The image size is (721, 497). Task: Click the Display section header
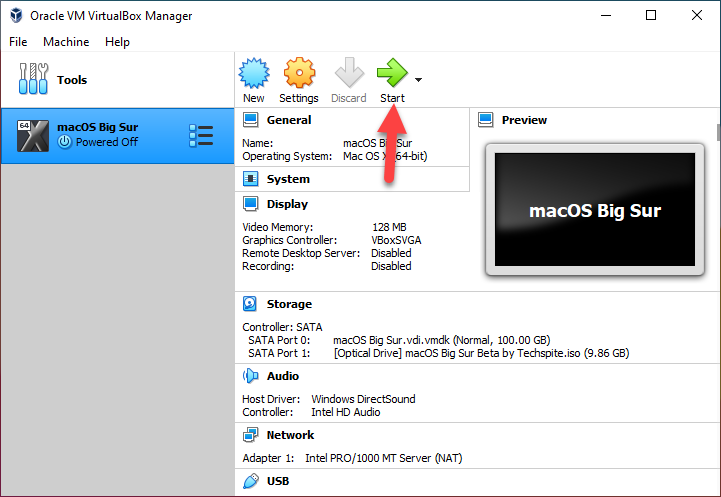(287, 204)
